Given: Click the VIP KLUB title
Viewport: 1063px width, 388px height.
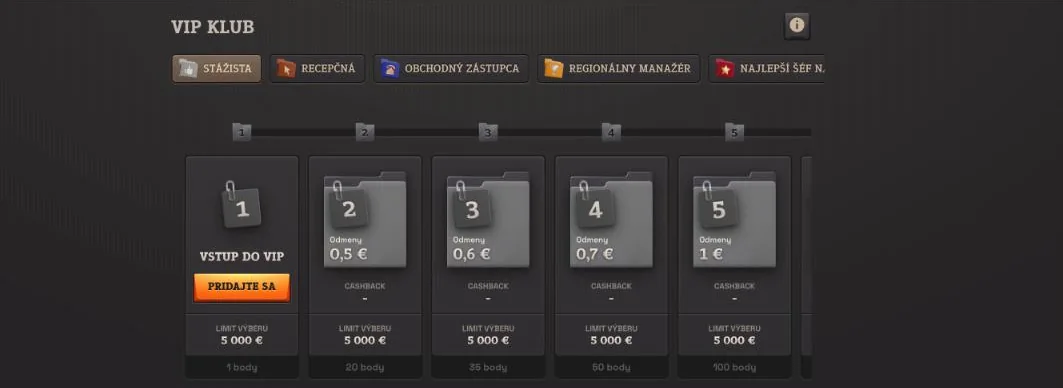Looking at the screenshot, I should 213,27.
